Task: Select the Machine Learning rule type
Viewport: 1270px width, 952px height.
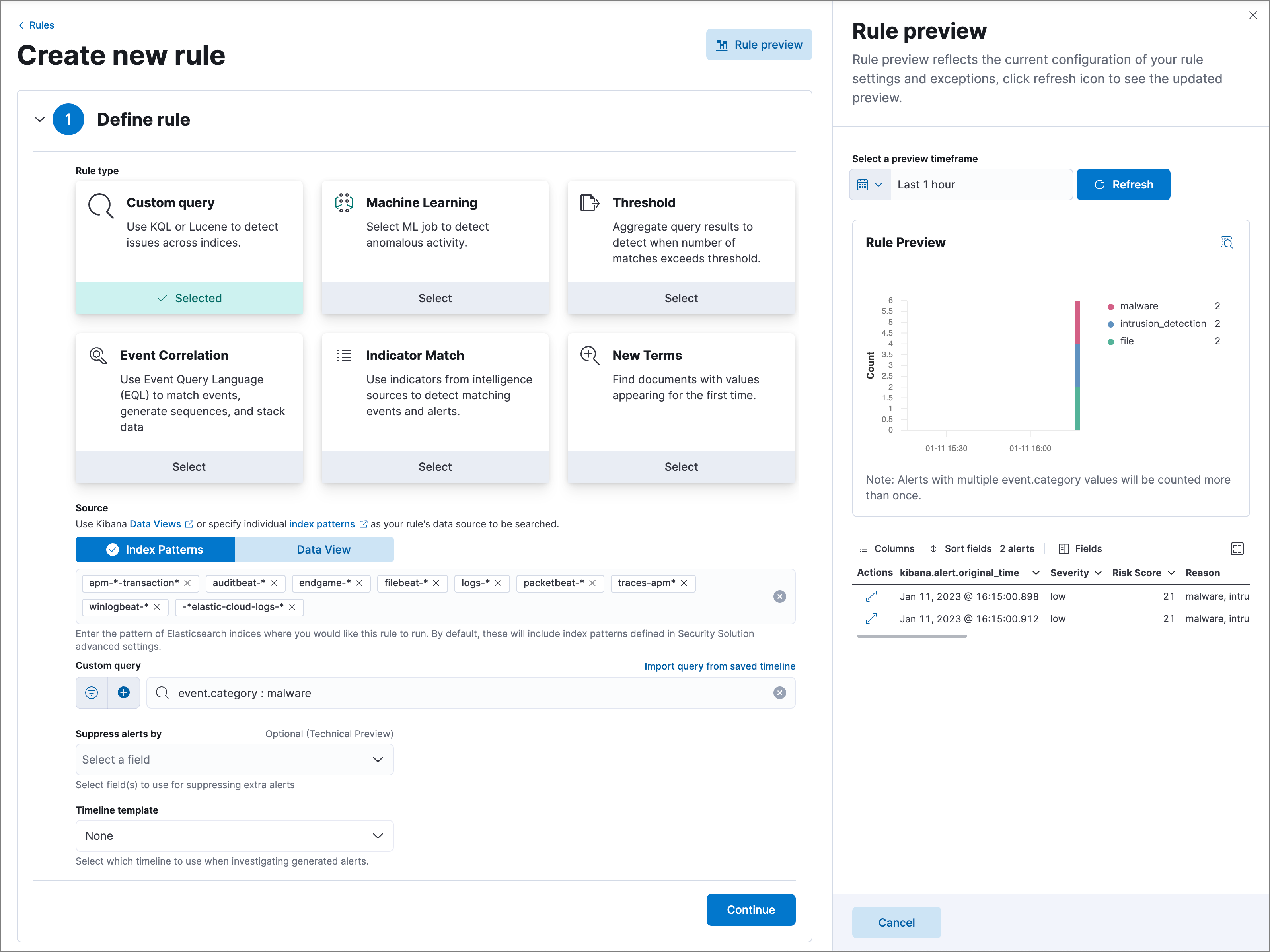Action: (434, 298)
